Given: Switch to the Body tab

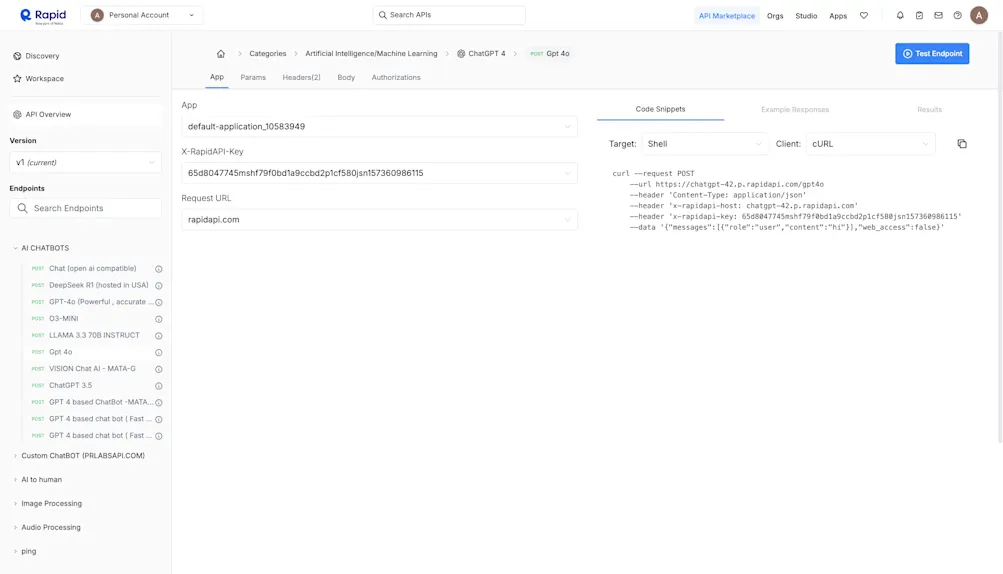Looking at the screenshot, I should pos(346,77).
